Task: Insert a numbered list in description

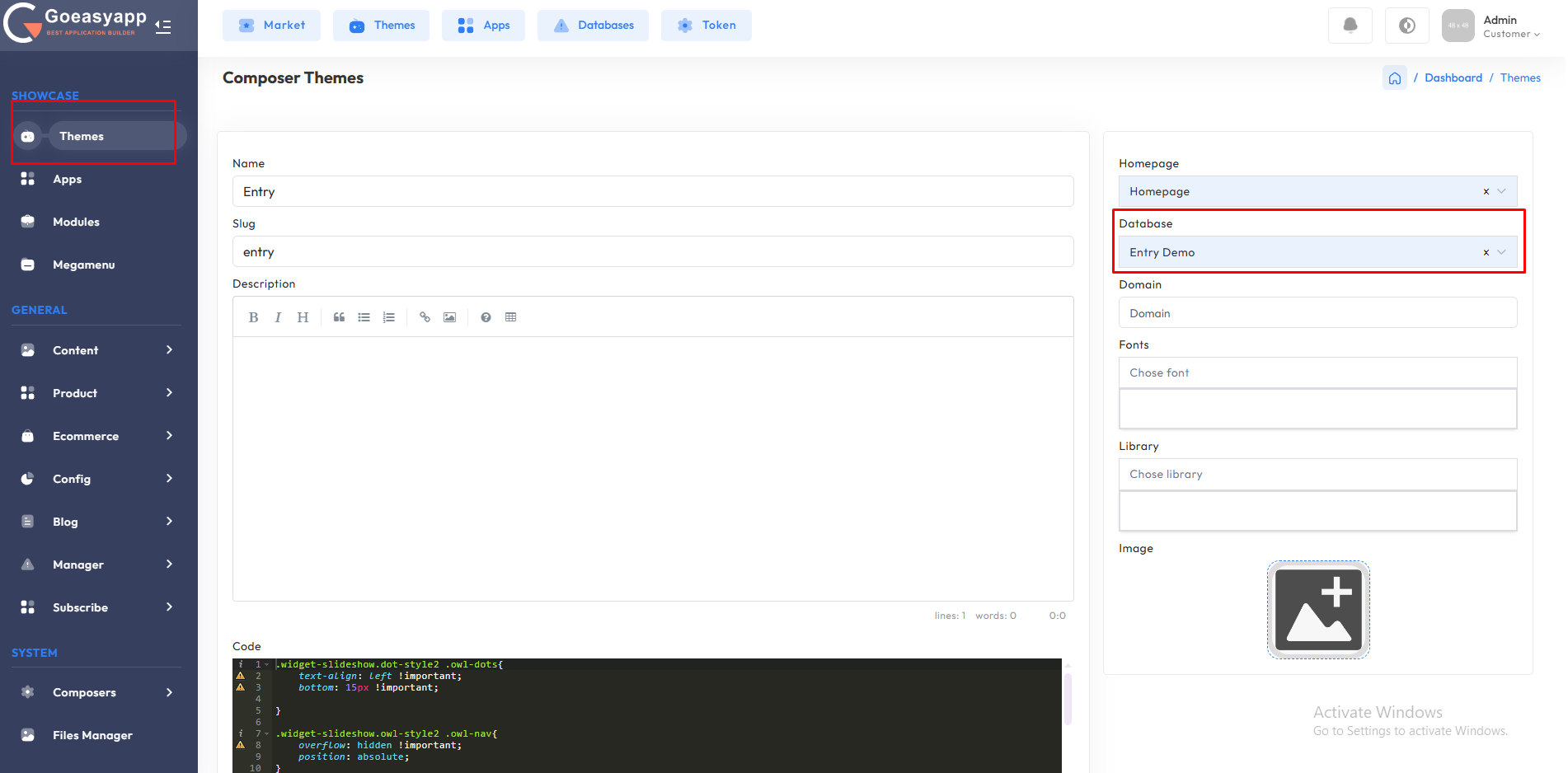Action: (389, 317)
